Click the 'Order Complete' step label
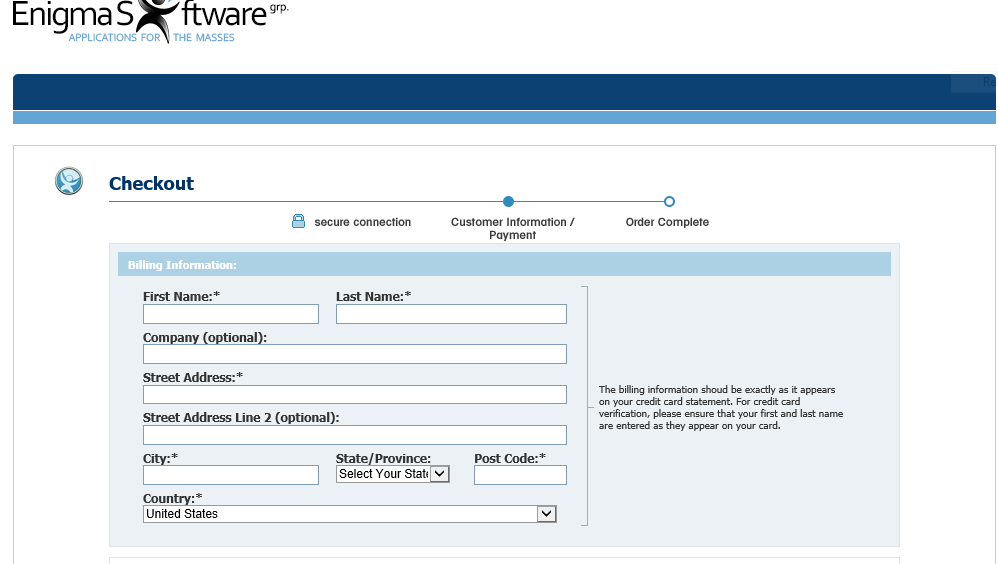The height and width of the screenshot is (564, 998). tap(667, 222)
